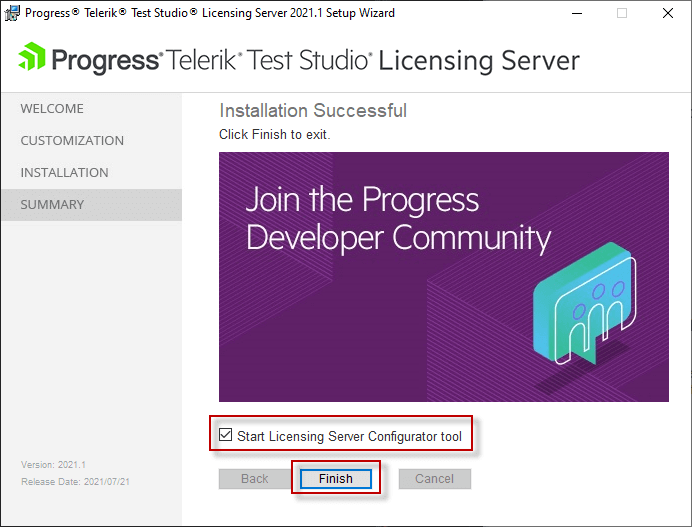
Task: Click the disabled maximize window icon
Action: (622, 13)
